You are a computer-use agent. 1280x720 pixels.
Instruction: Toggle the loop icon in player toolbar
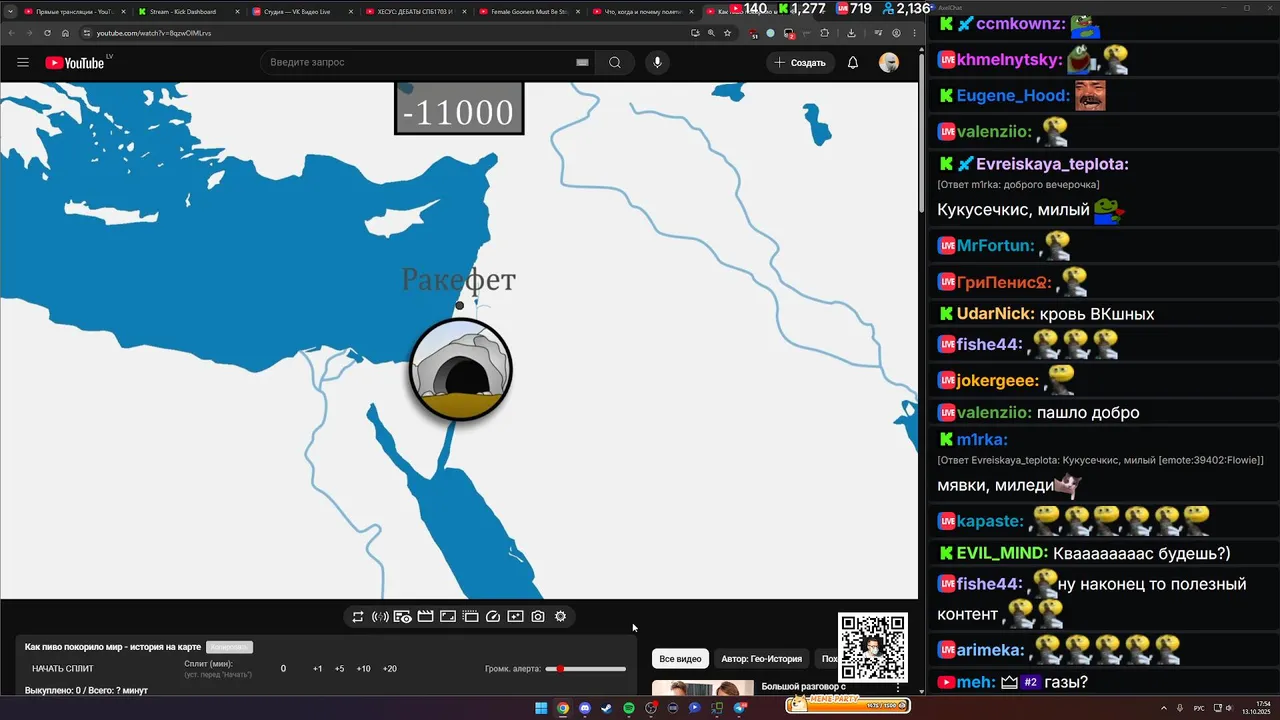tap(357, 617)
